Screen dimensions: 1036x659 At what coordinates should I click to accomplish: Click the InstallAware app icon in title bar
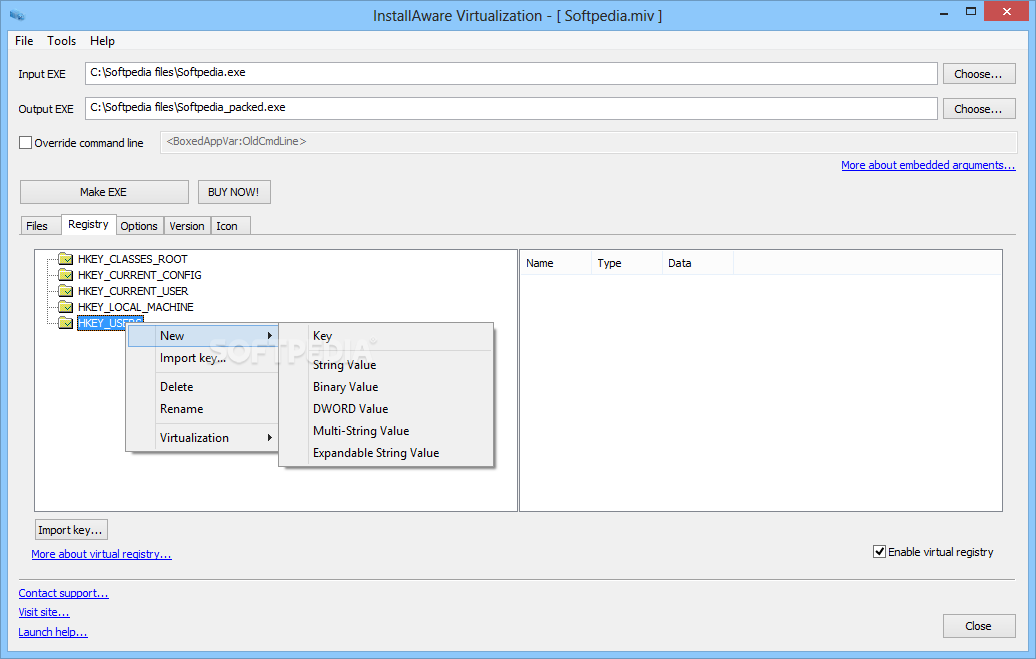pos(17,15)
